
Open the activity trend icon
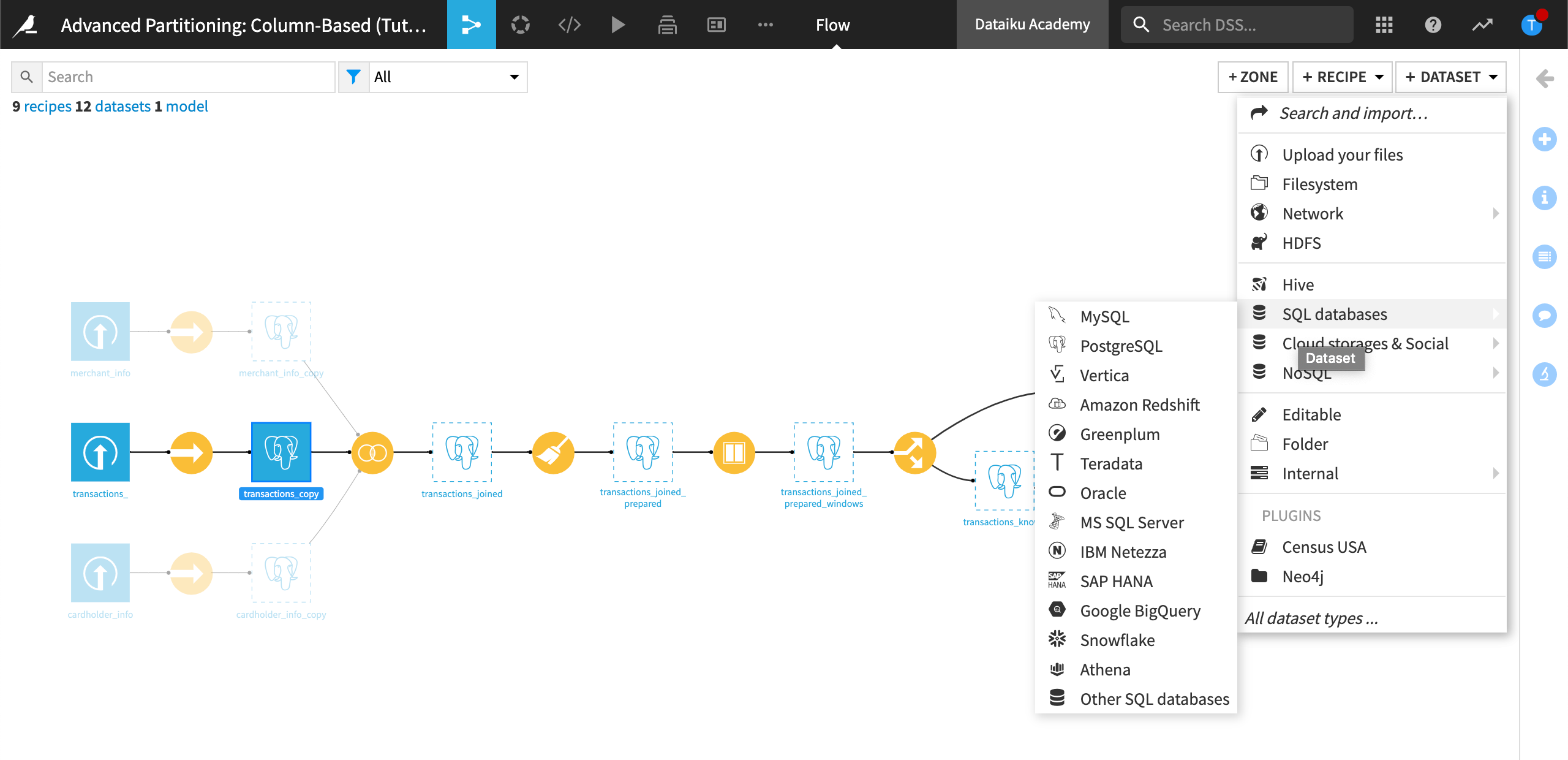click(x=1482, y=25)
